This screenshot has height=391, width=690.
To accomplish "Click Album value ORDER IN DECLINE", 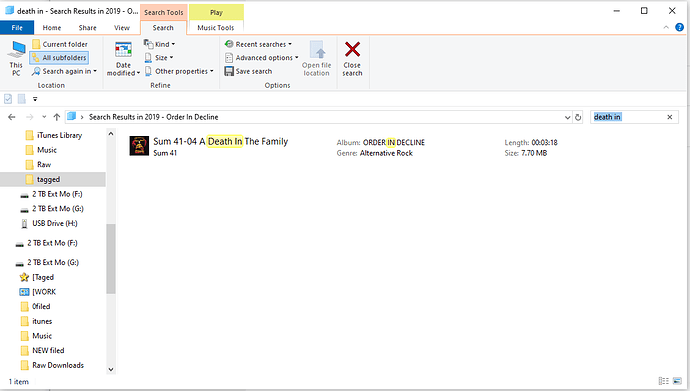I will [x=394, y=143].
